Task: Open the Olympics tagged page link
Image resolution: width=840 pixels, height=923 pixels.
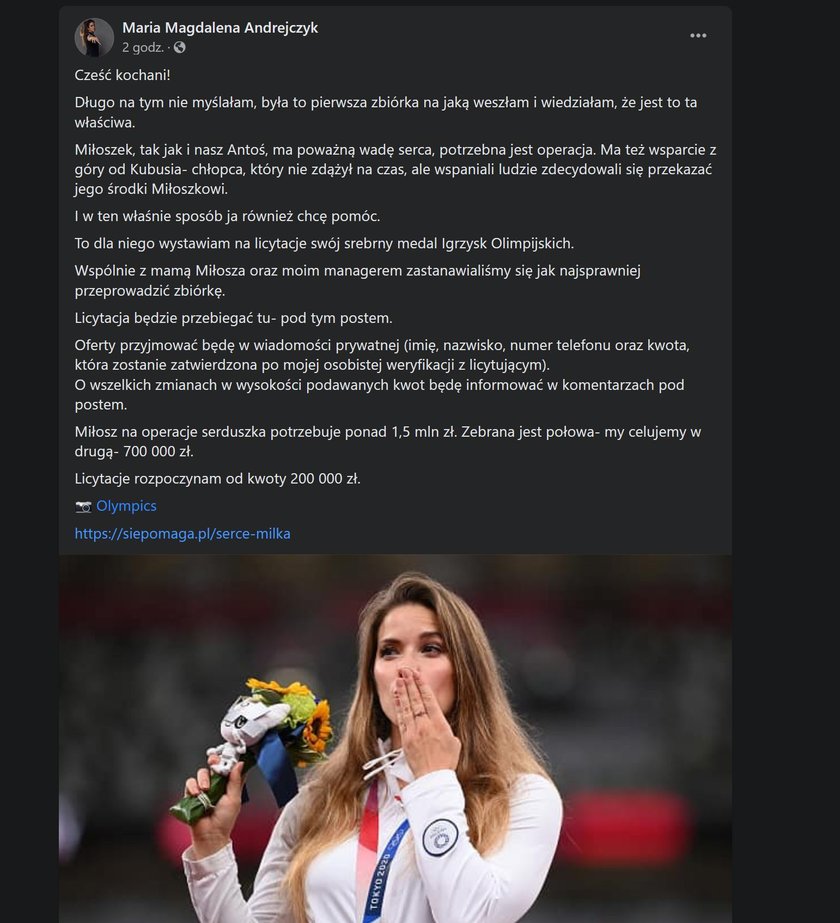Action: 126,506
